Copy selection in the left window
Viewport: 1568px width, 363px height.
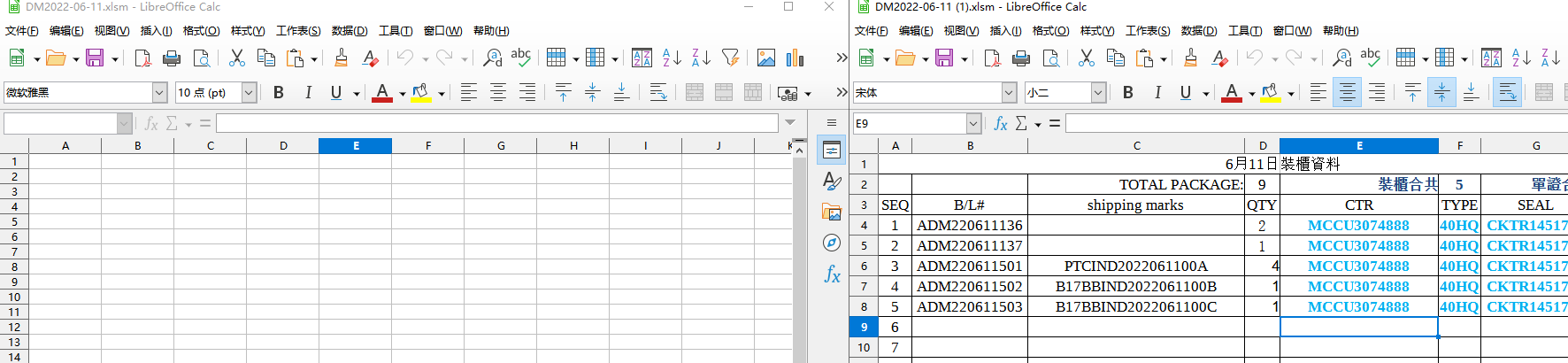(x=265, y=58)
